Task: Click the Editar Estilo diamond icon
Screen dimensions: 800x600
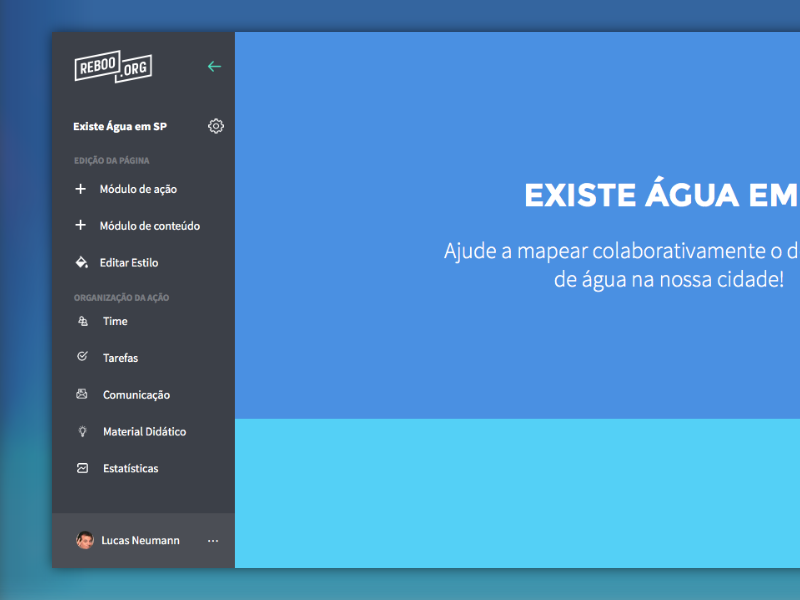Action: 81,262
